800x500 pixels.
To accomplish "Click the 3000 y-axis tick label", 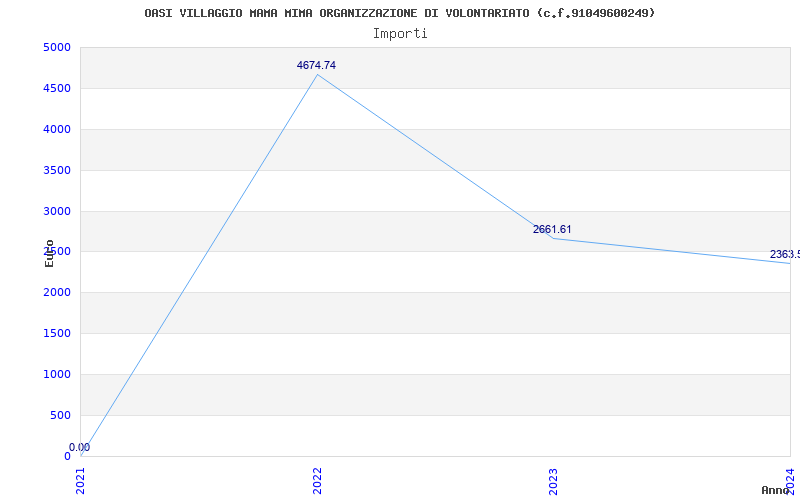I will click(x=57, y=211).
